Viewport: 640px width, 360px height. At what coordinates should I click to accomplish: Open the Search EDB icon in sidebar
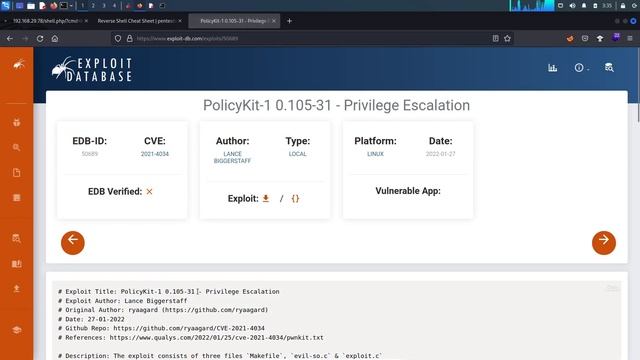(17, 239)
